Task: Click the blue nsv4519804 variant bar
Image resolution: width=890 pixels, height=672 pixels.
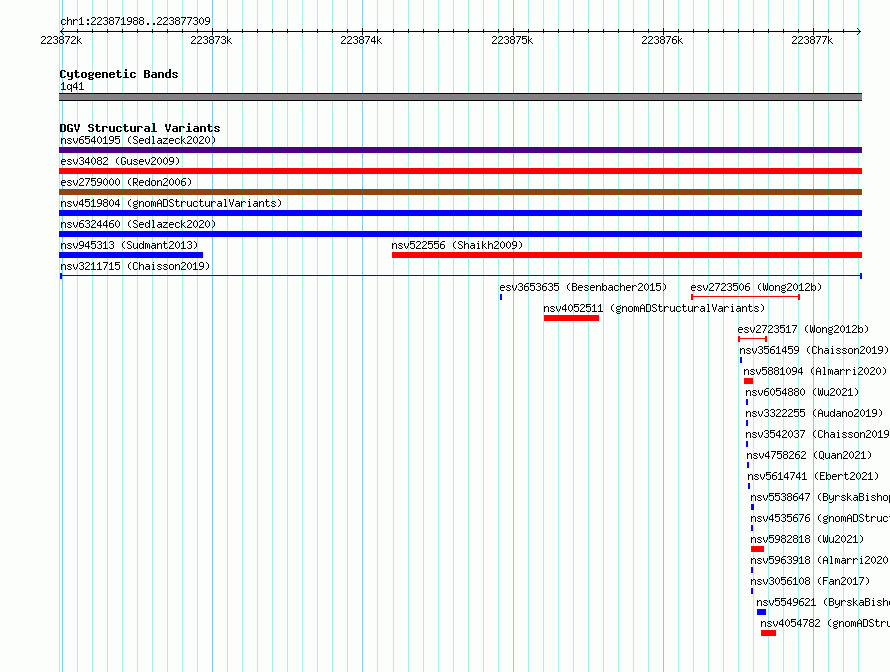Action: click(x=460, y=213)
